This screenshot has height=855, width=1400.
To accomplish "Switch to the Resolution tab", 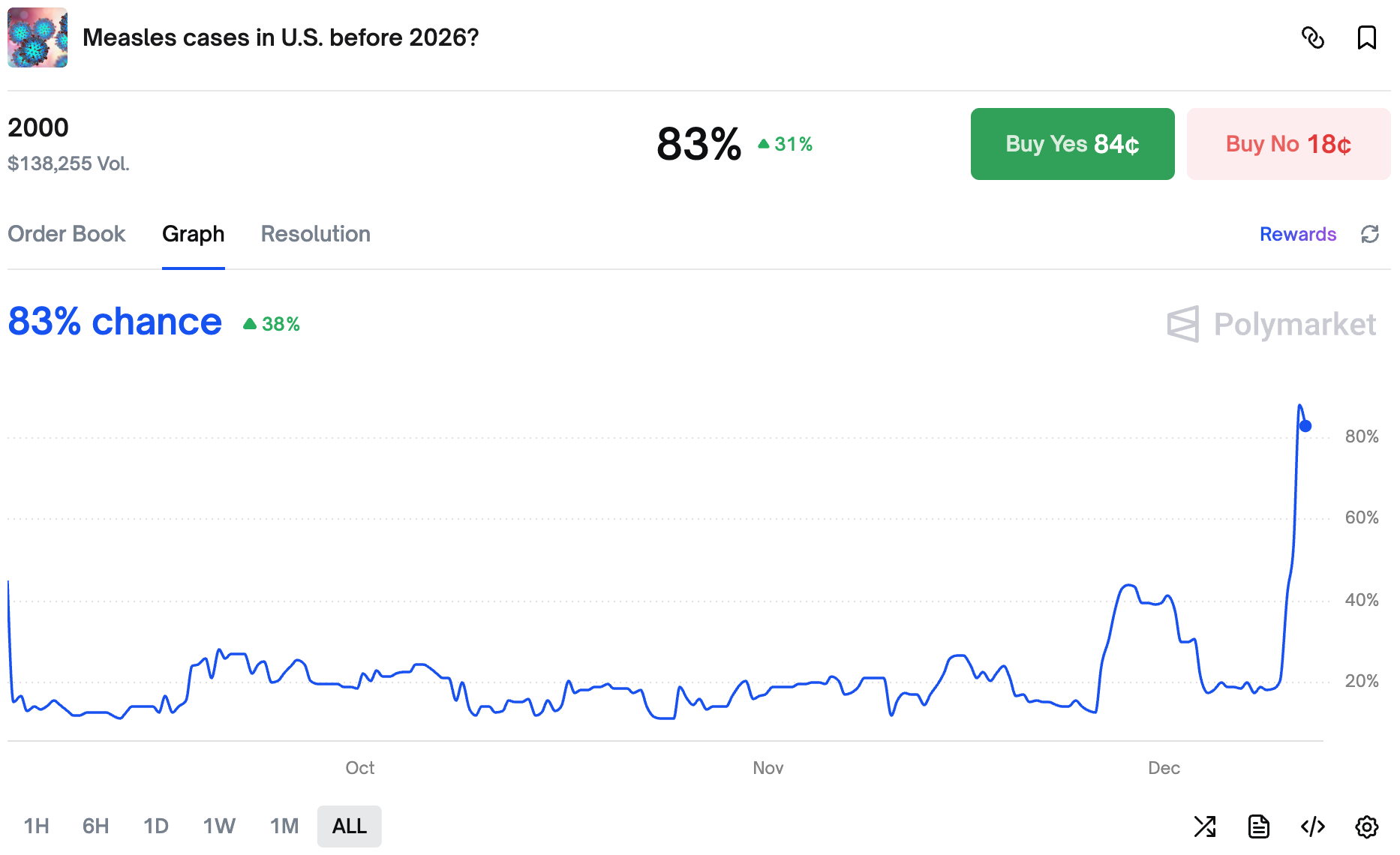I will click(315, 234).
